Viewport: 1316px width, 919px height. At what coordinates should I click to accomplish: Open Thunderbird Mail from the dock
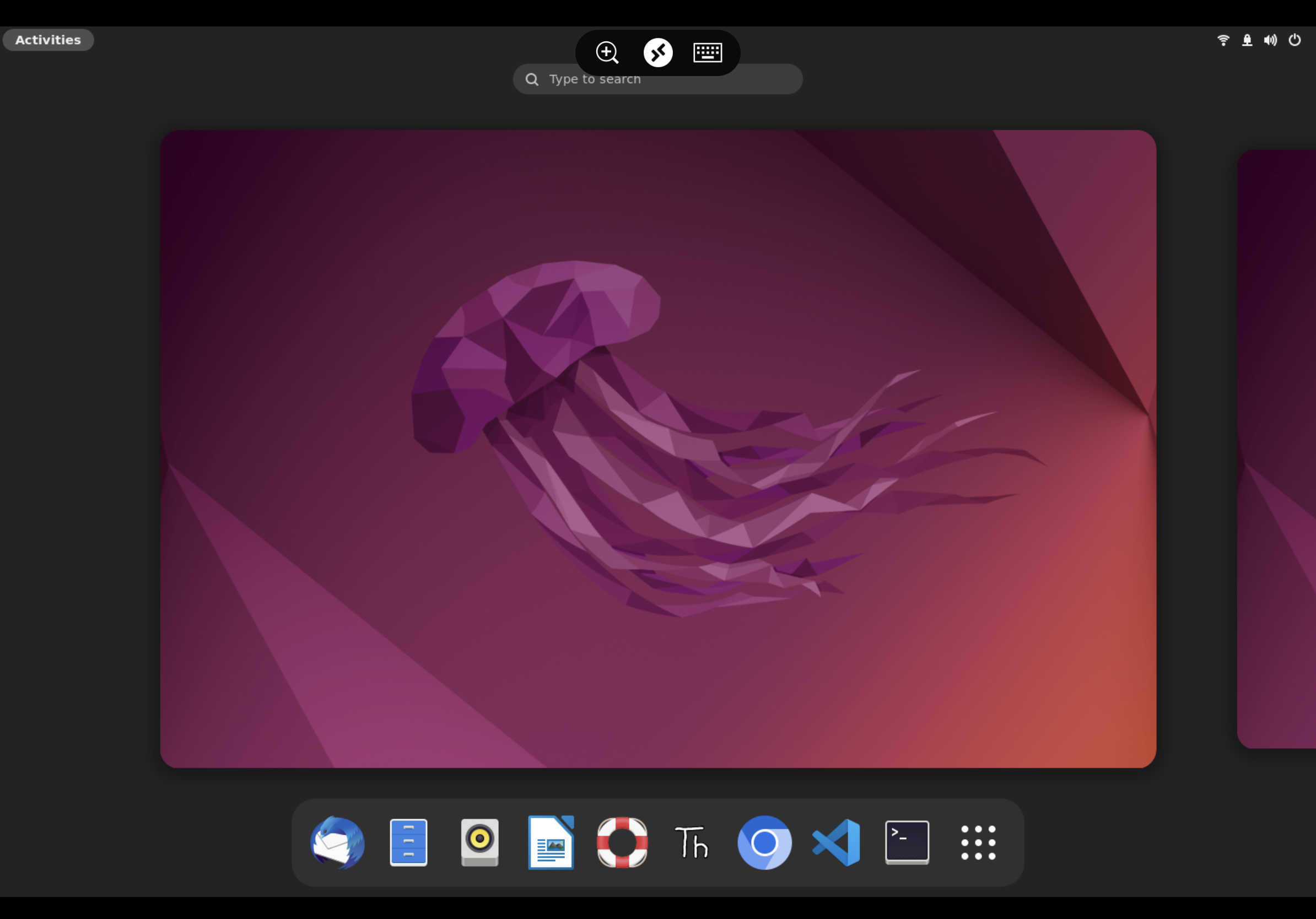point(337,842)
